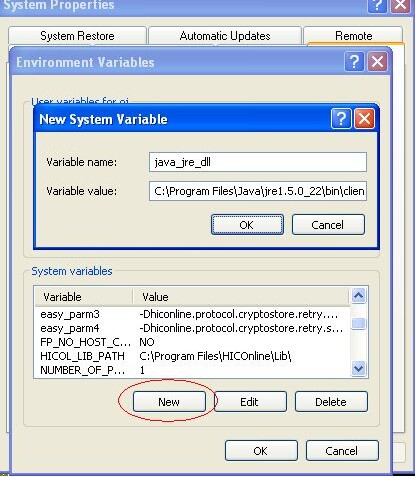Viewport: 416px width, 478px height.
Task: Click the Delete system variable button
Action: (x=331, y=402)
